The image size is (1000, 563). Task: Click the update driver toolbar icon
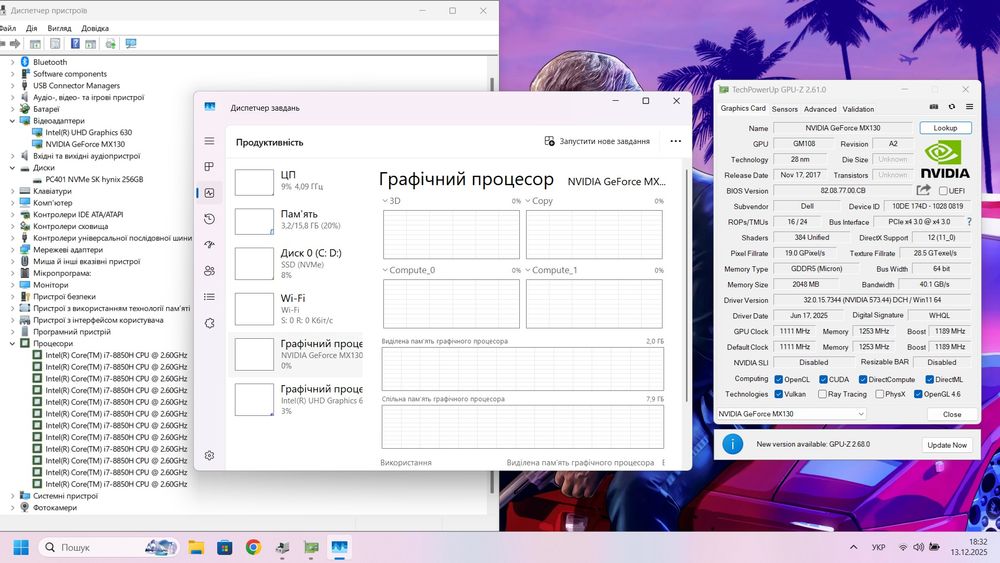pyautogui.click(x=110, y=43)
